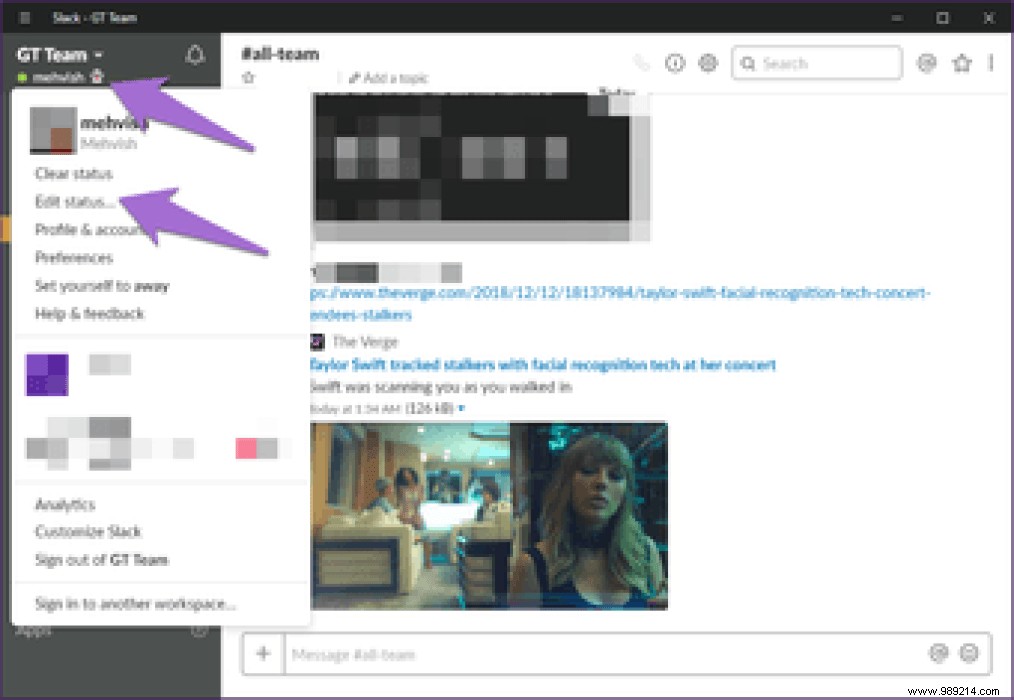Expand the download options arrow next to 126 kB
Screen dimensions: 1014x700
[x=460, y=407]
